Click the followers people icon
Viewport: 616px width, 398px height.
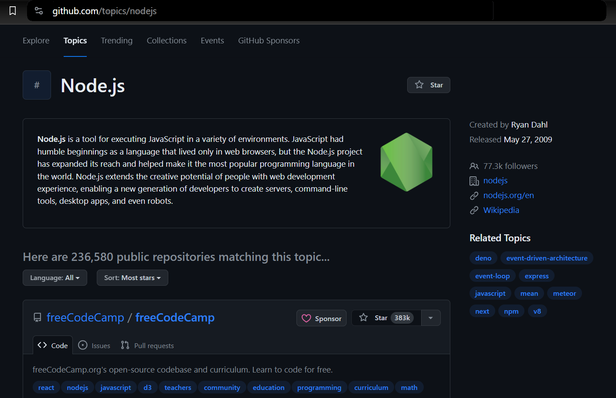coord(474,166)
